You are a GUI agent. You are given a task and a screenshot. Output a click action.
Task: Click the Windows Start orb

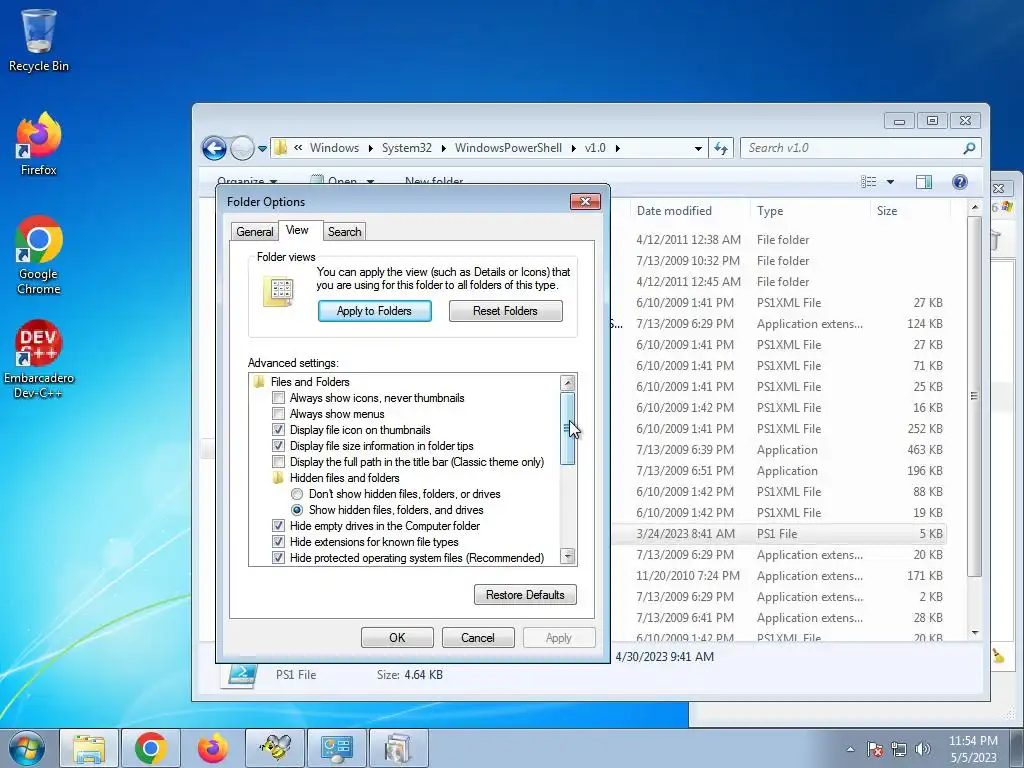point(27,748)
